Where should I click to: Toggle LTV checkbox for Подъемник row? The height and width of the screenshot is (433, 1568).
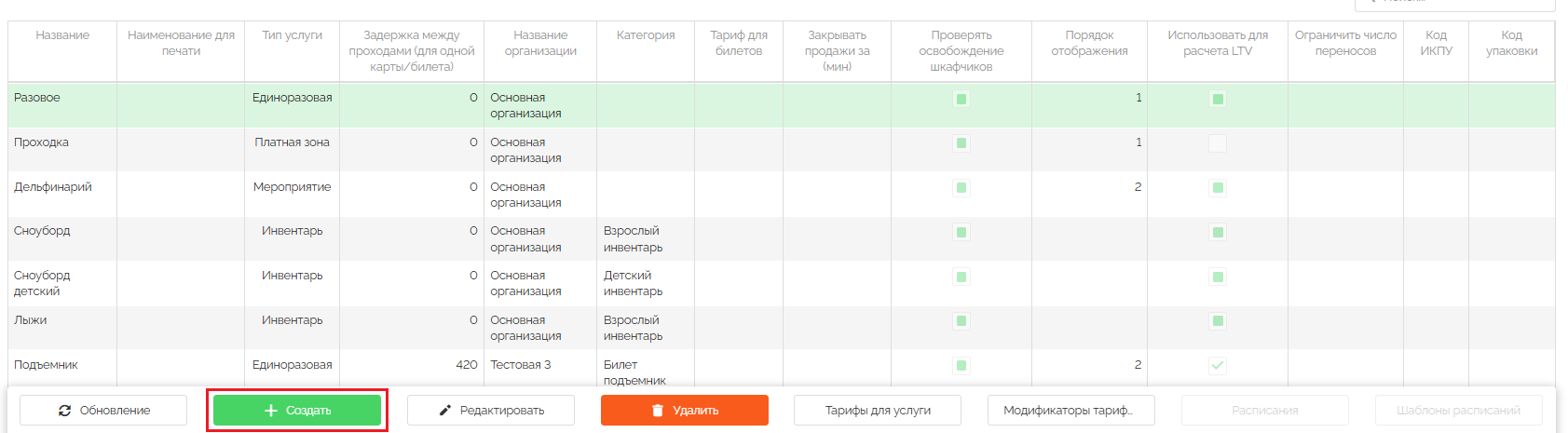pyautogui.click(x=1218, y=366)
